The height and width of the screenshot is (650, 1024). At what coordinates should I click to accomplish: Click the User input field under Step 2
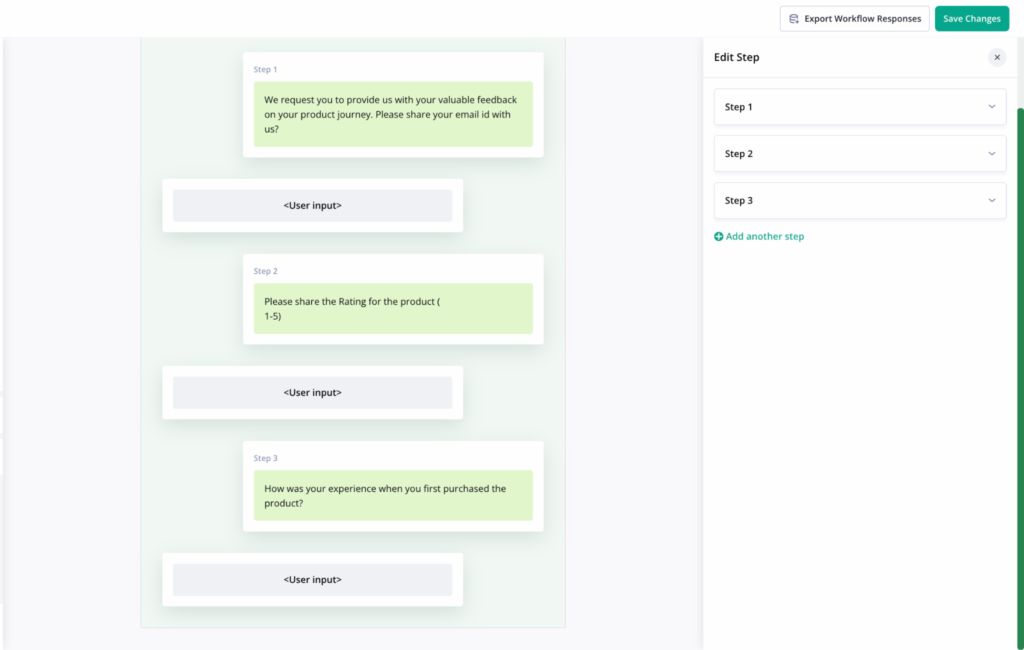[312, 392]
